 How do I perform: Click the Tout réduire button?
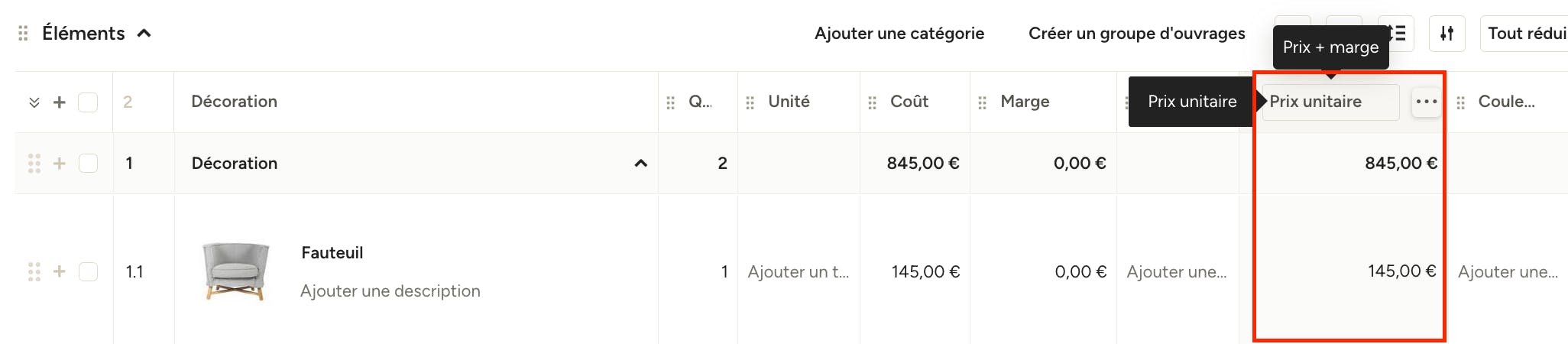click(1525, 34)
